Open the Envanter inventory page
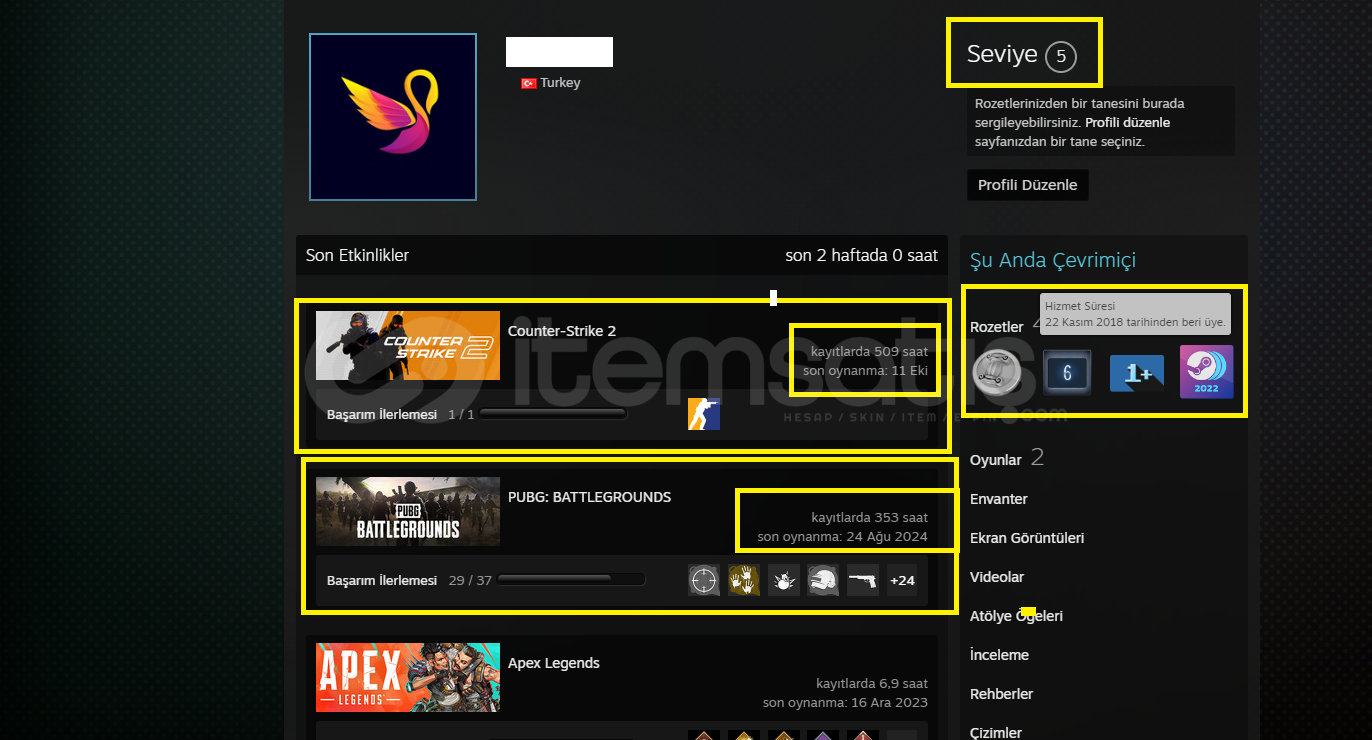The width and height of the screenshot is (1372, 740). (x=999, y=499)
